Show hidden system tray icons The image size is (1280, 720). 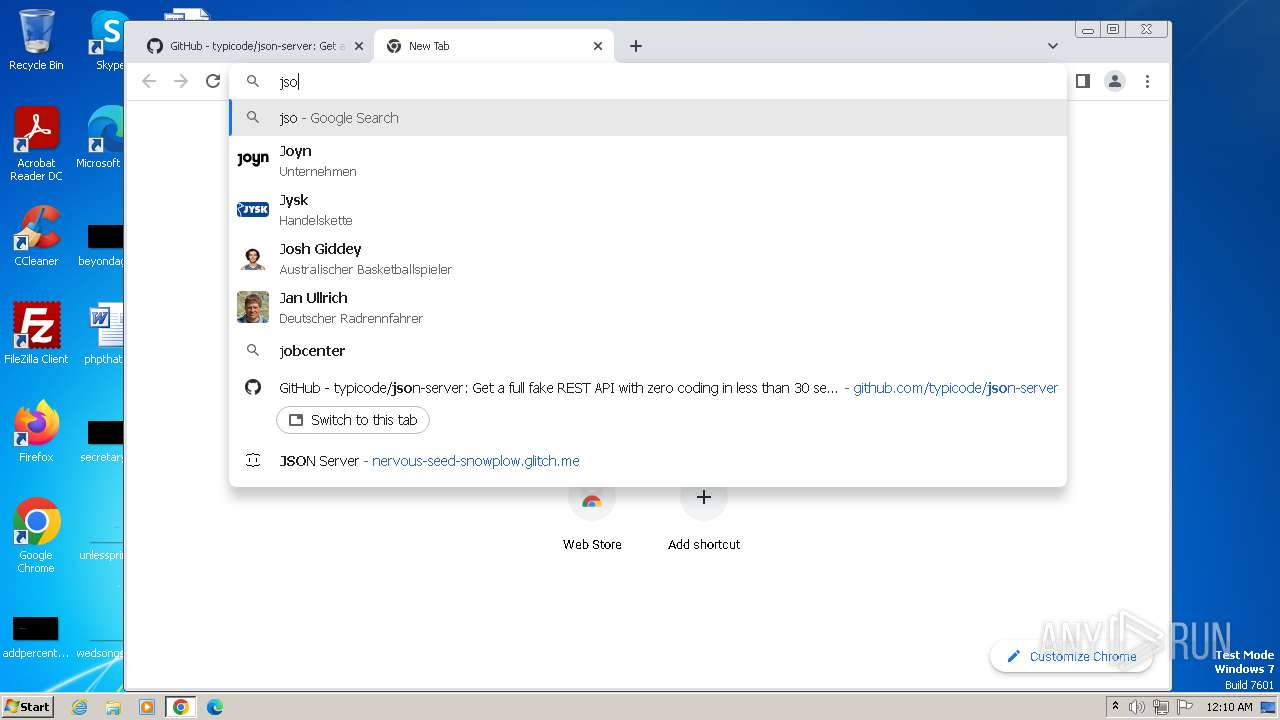[1116, 707]
